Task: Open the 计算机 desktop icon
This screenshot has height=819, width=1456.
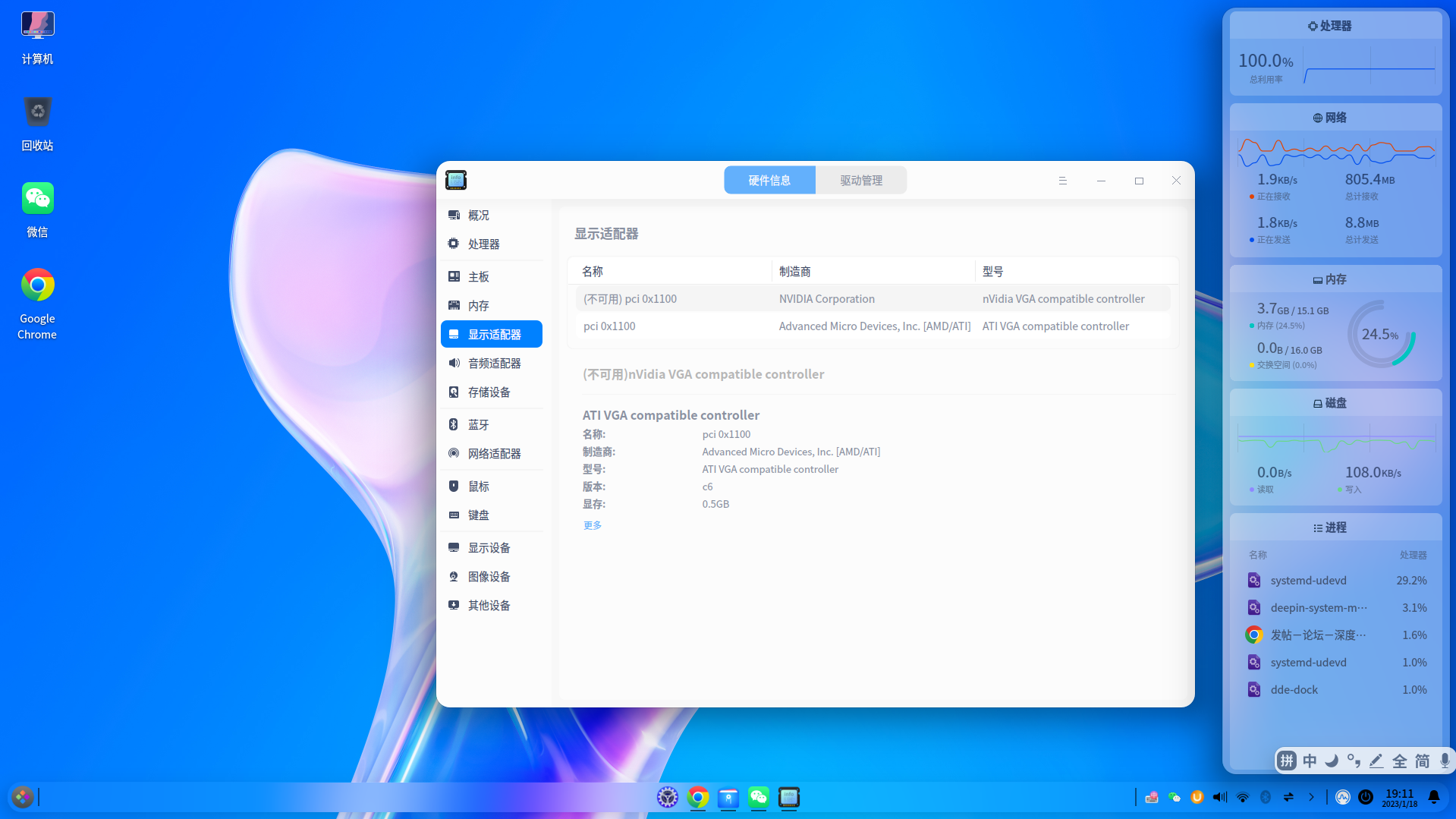Action: pyautogui.click(x=37, y=38)
